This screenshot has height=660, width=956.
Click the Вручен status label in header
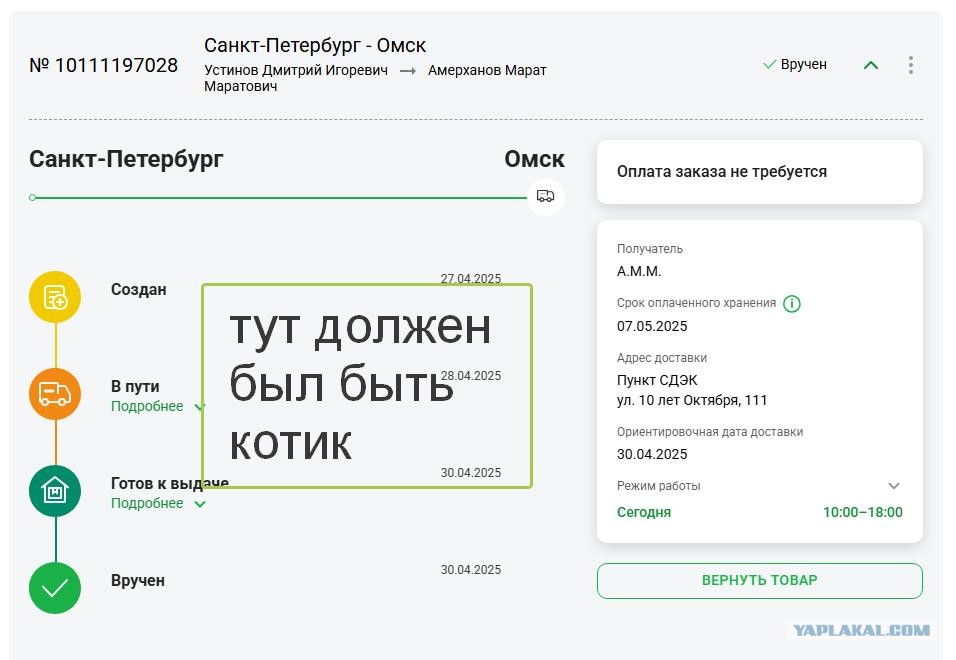[804, 65]
